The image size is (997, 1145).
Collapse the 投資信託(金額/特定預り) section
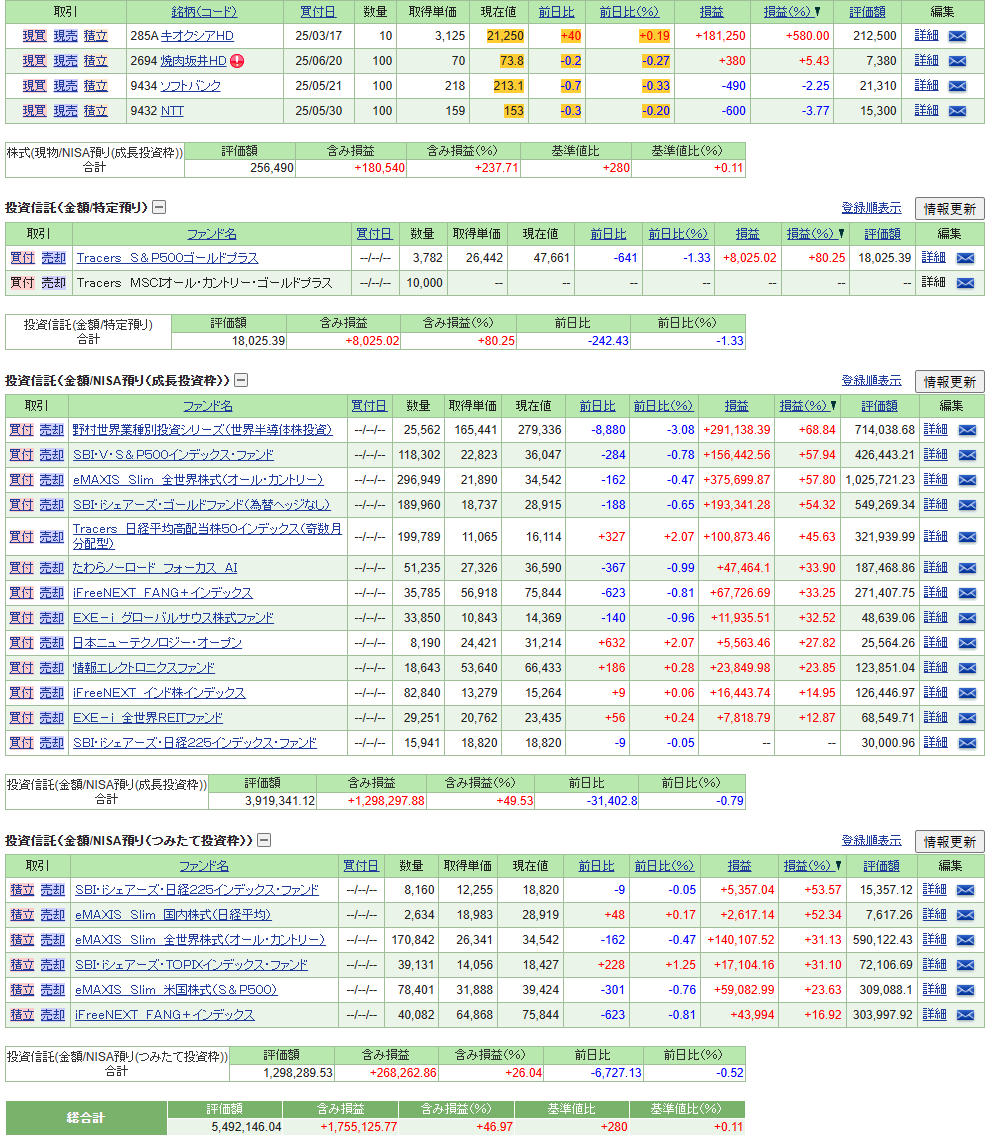pyautogui.click(x=159, y=208)
